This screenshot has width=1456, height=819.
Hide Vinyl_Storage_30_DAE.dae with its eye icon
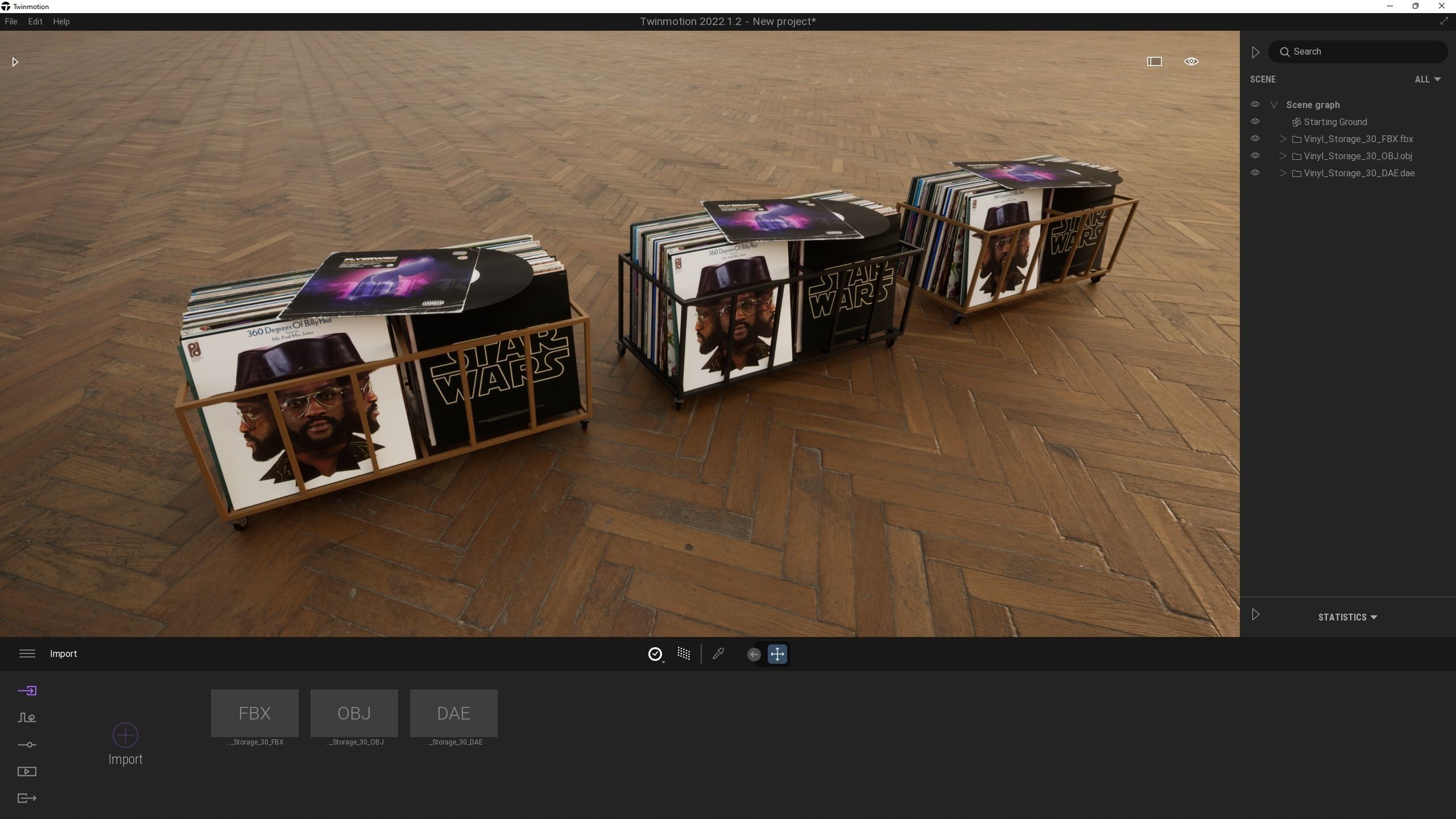[1255, 173]
